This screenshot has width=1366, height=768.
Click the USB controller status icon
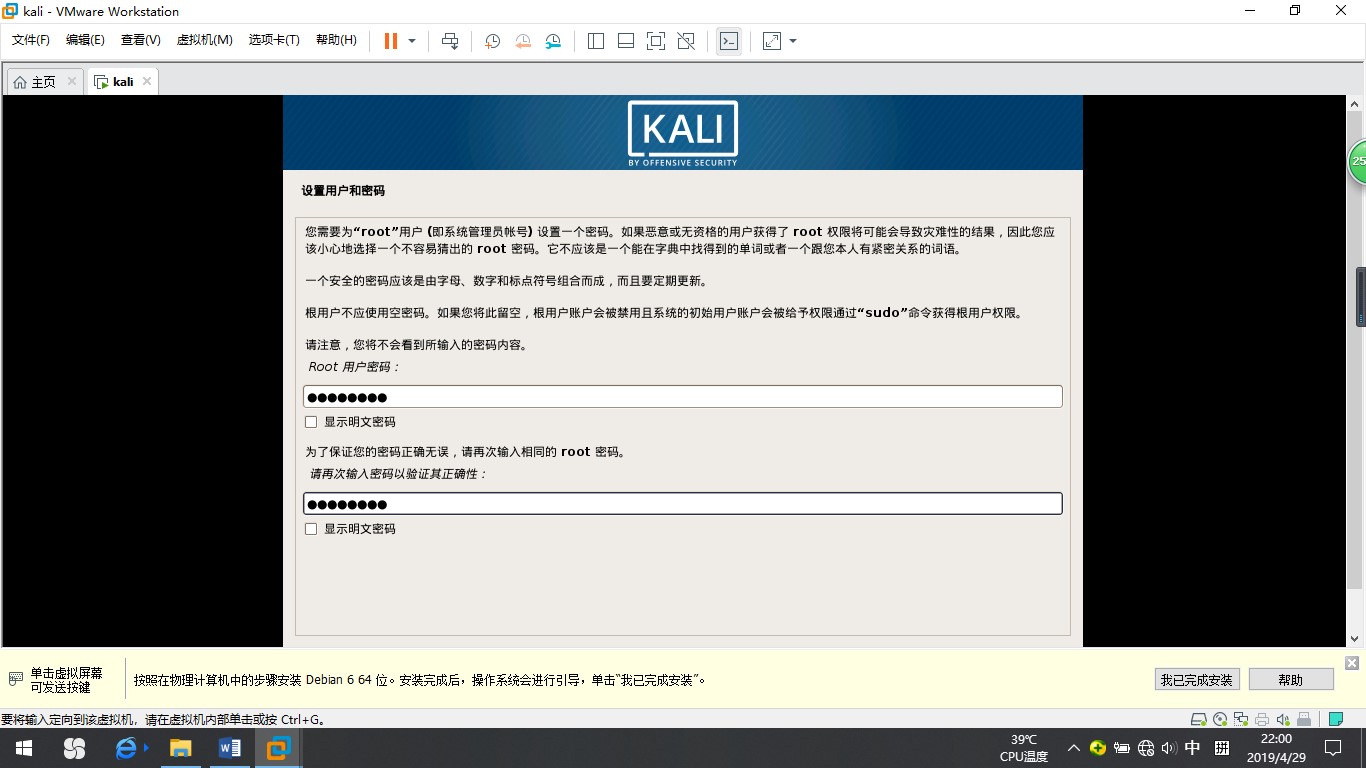click(1304, 719)
